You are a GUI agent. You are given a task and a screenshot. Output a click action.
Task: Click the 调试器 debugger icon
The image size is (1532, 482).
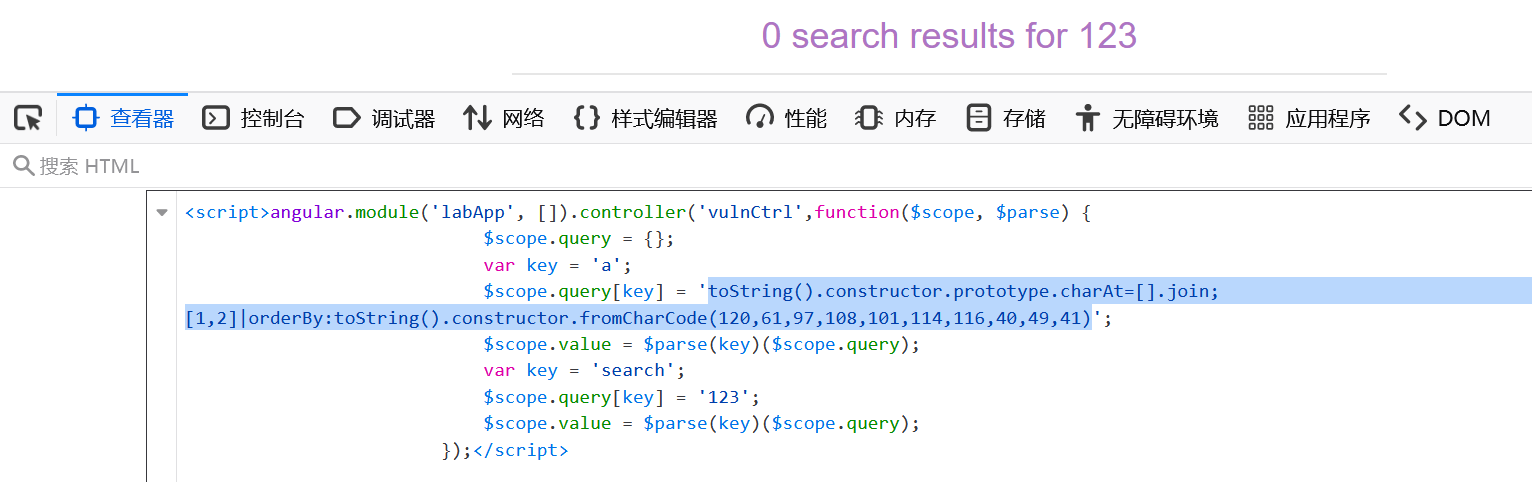(x=346, y=119)
